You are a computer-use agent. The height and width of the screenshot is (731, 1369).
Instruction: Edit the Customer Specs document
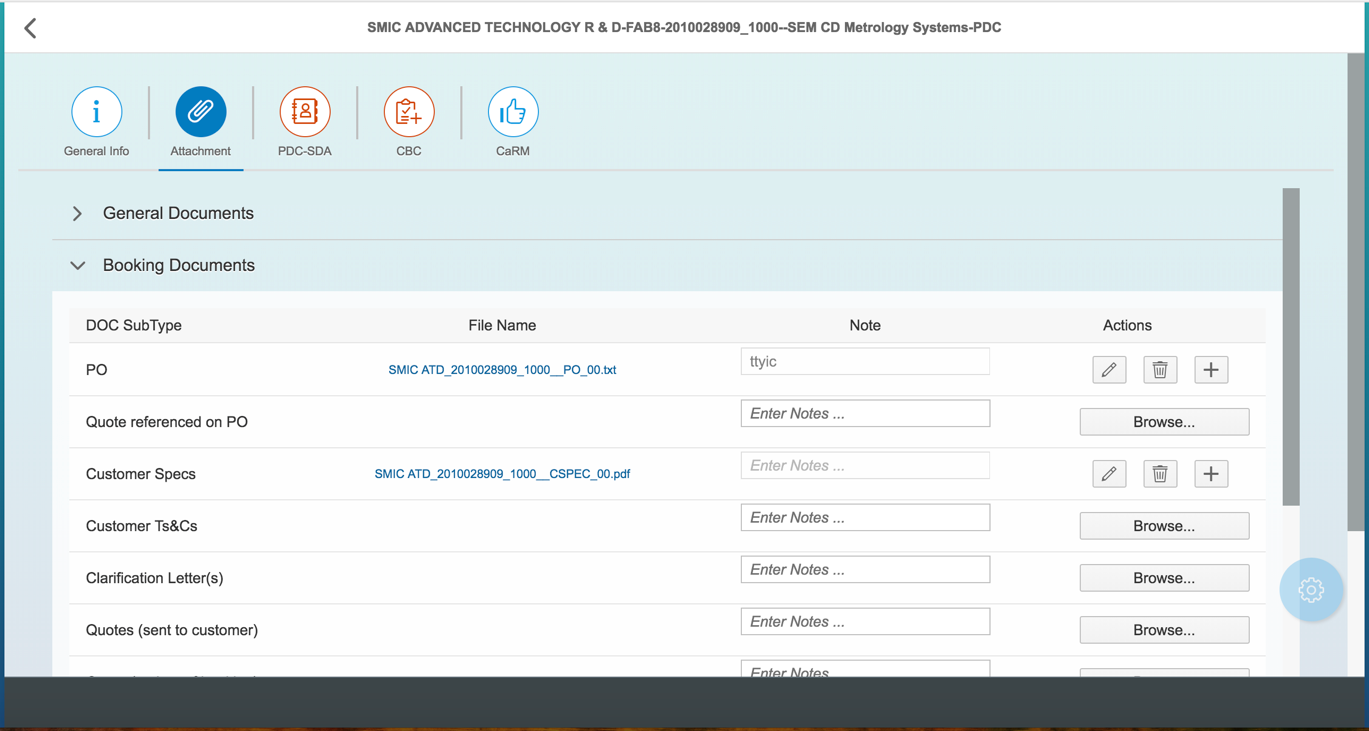(x=1109, y=474)
